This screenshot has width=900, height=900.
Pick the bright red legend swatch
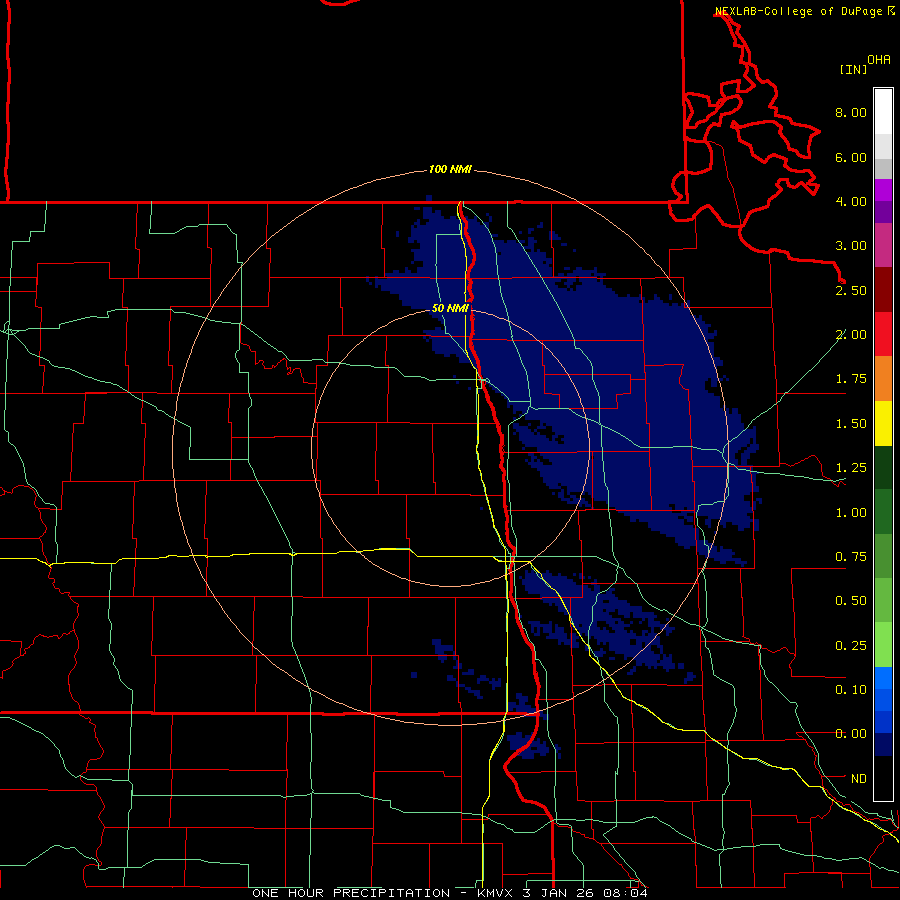pos(883,334)
